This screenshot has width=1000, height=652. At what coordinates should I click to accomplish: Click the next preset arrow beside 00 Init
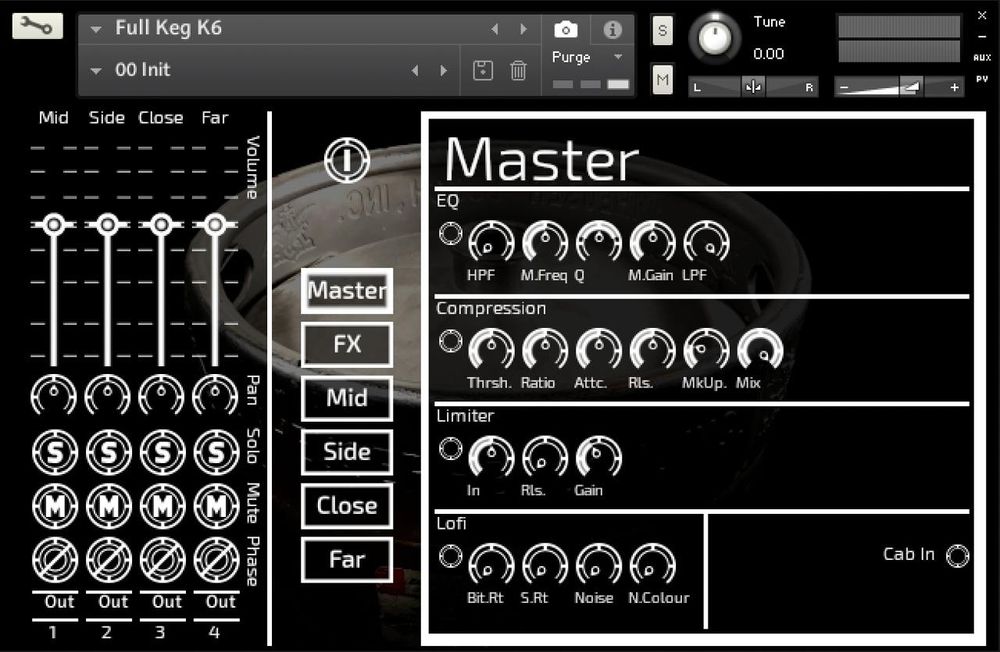pos(444,71)
